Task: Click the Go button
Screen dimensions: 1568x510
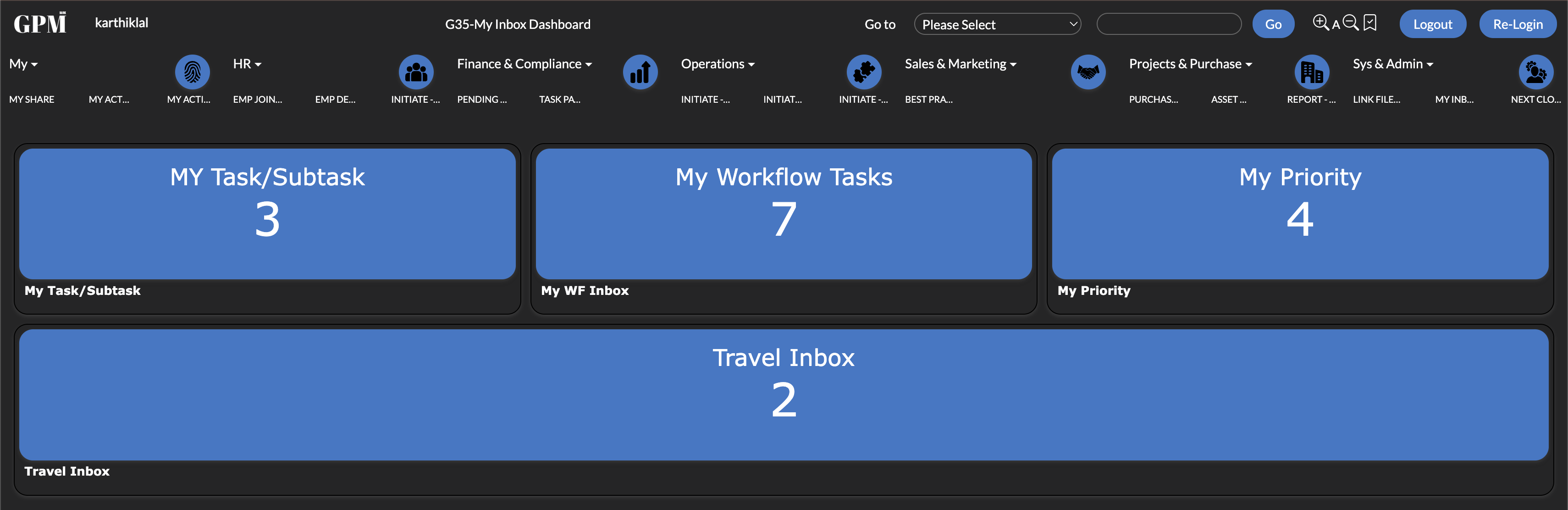Action: tap(1273, 24)
